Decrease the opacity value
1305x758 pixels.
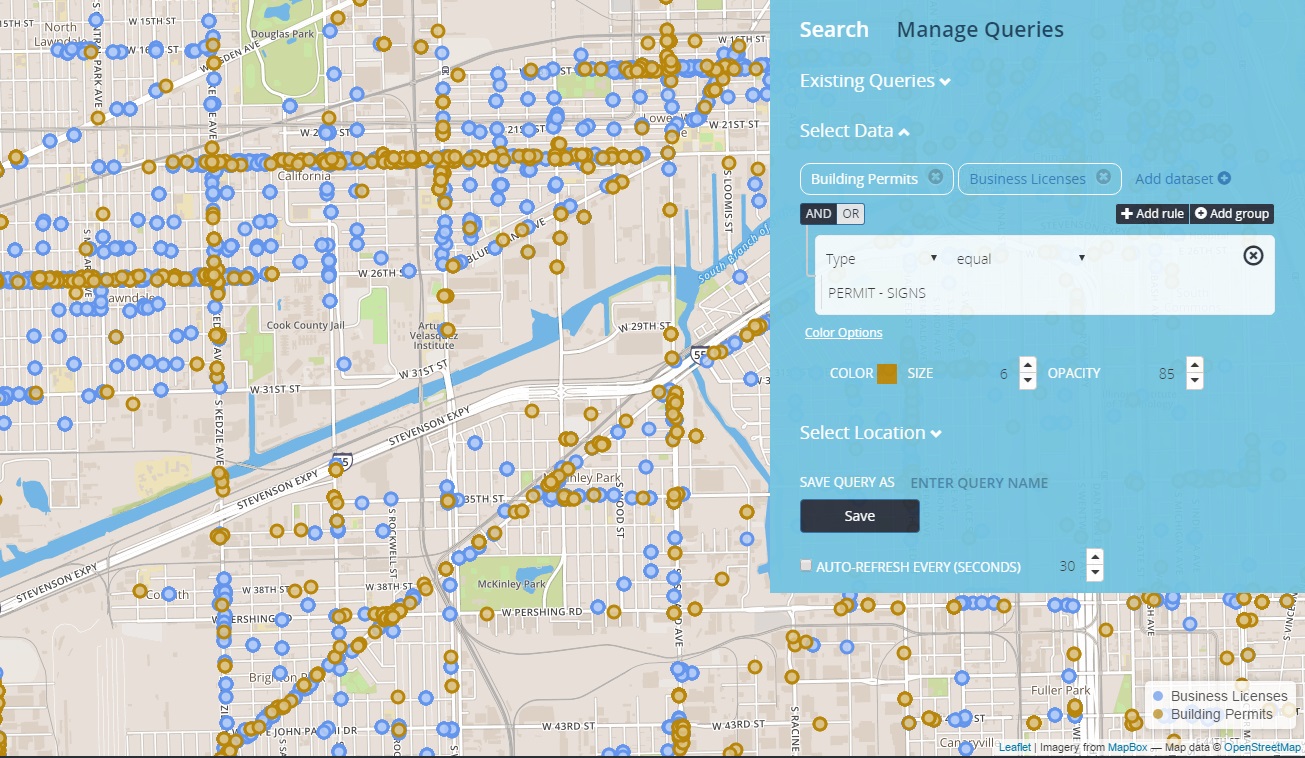click(1194, 381)
